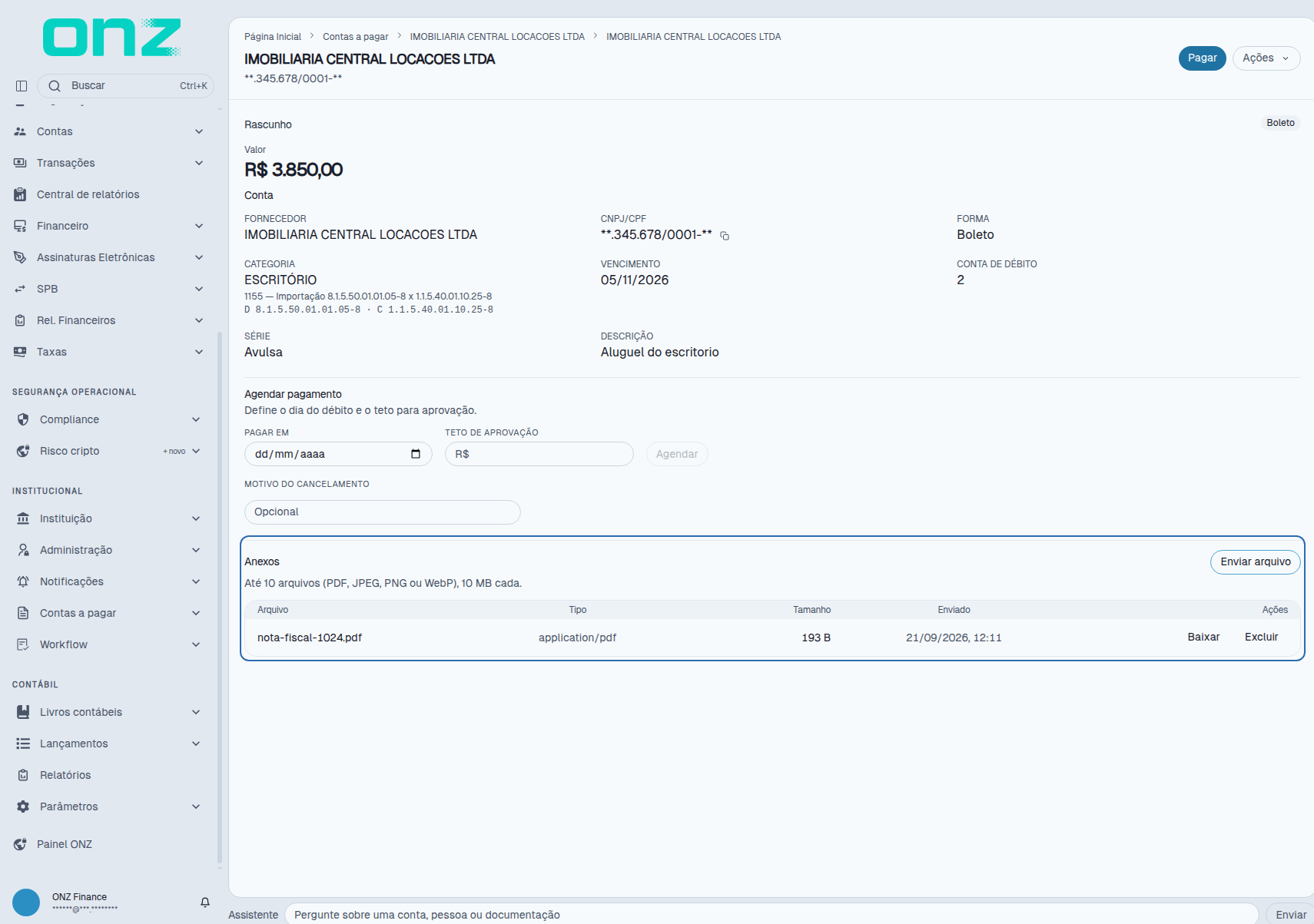Expand Lançamentos chevron
The width and height of the screenshot is (1314, 924).
coord(196,744)
